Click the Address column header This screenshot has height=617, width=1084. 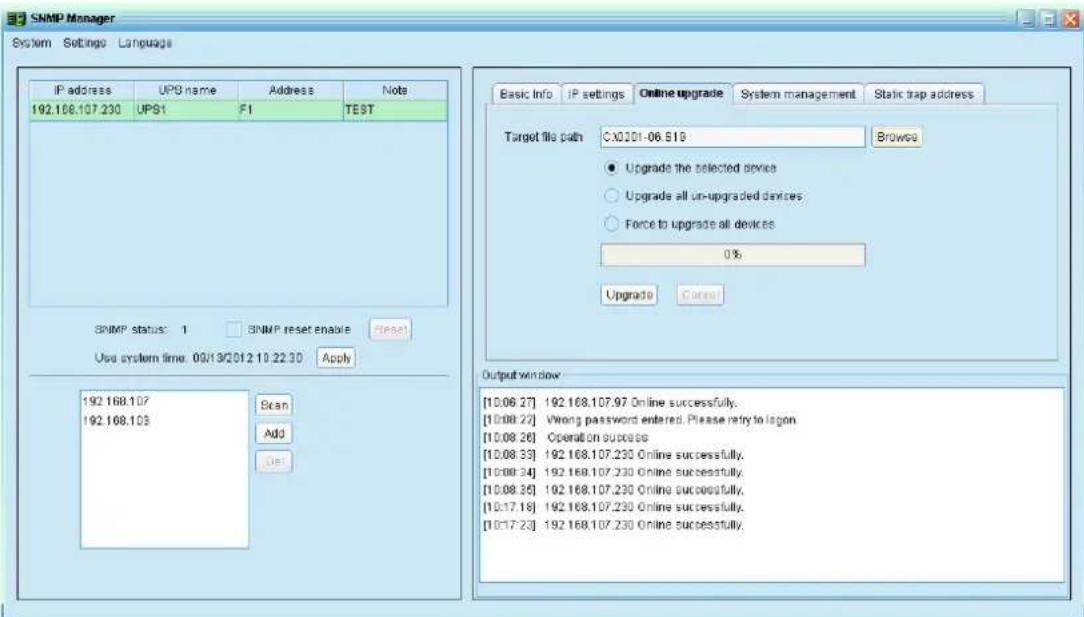[291, 91]
